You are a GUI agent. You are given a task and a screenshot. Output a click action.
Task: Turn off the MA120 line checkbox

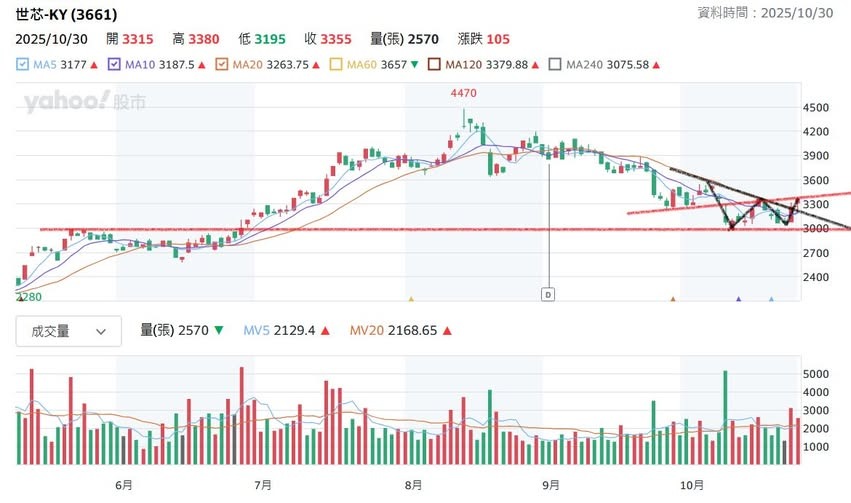click(435, 65)
